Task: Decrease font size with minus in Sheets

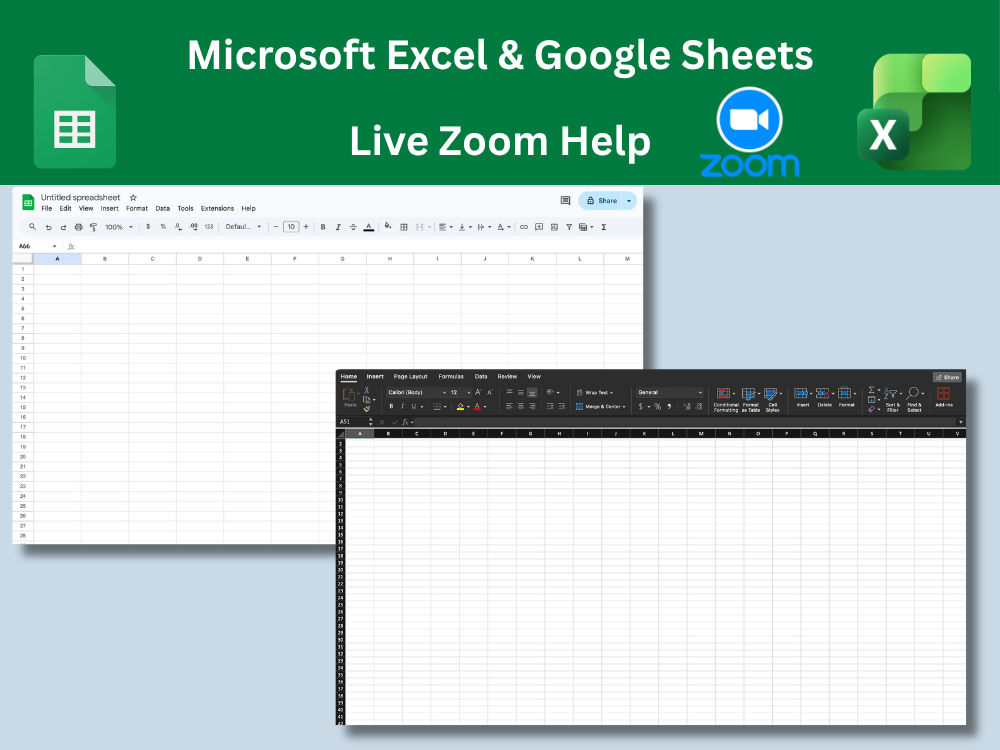Action: coord(276,226)
